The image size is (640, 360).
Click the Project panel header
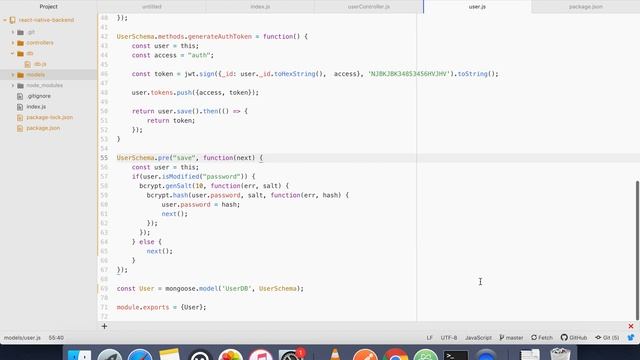point(48,7)
